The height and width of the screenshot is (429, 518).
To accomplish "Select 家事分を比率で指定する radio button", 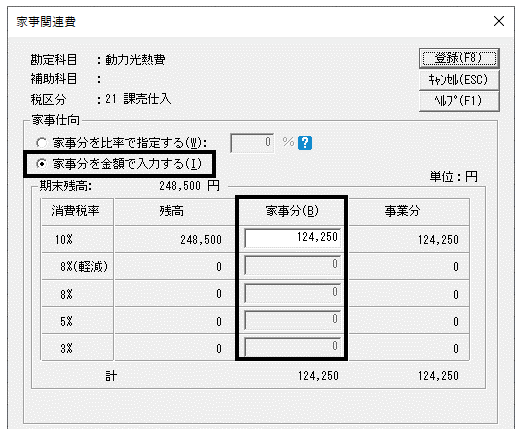I will click(x=41, y=143).
